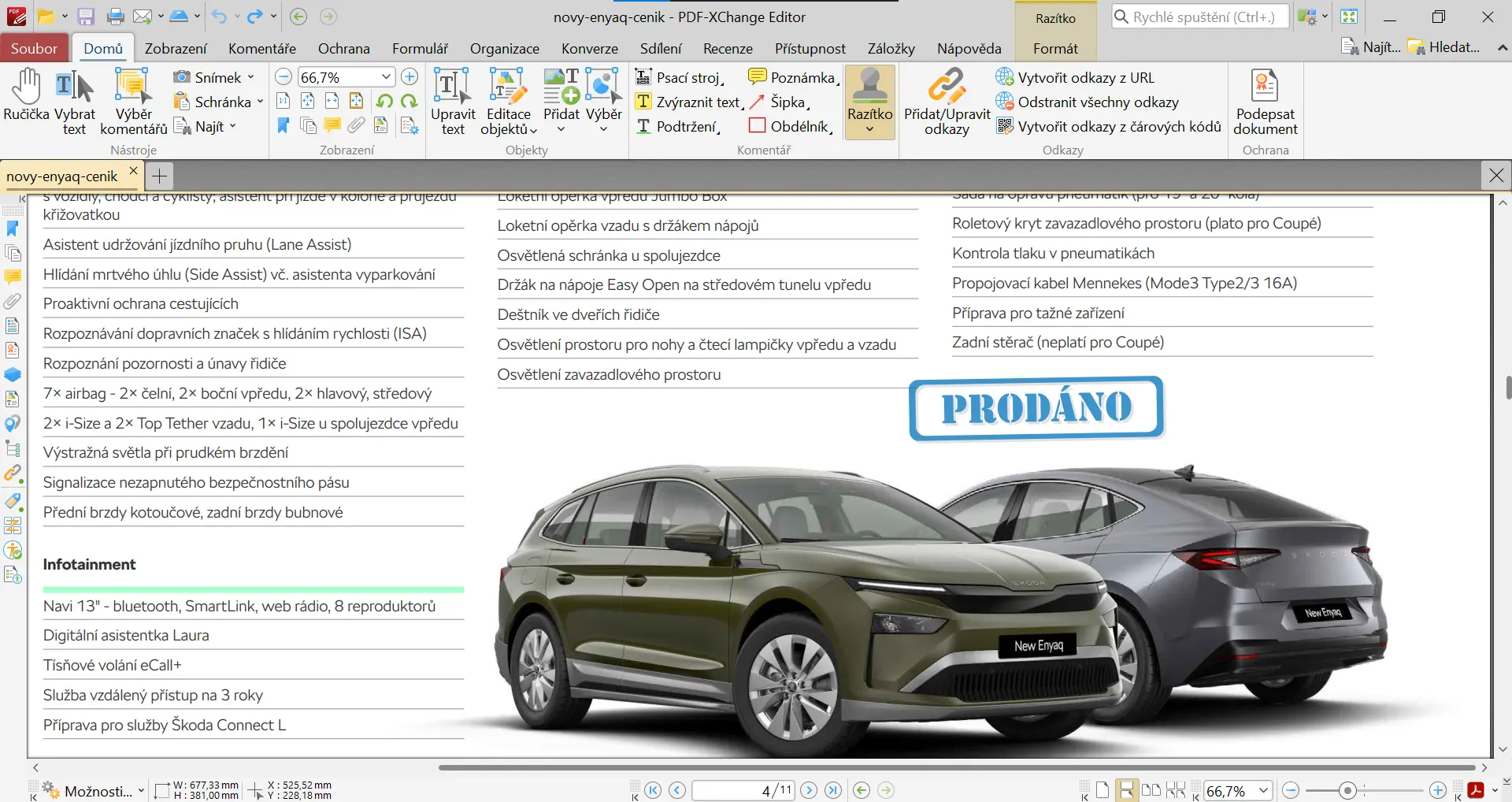Toggle continuous page layout in status bar

pos(1127,790)
